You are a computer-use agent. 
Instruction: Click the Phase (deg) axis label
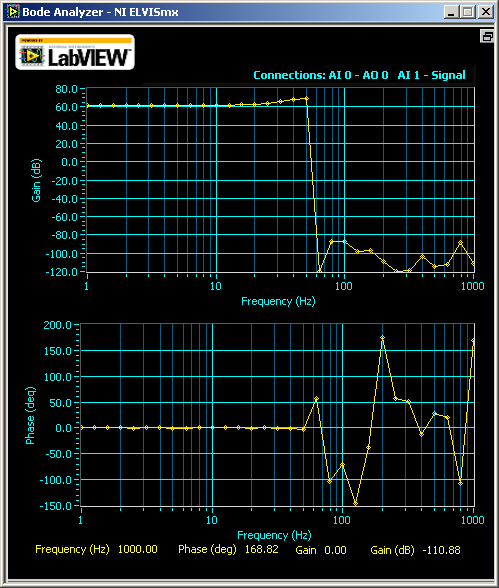(30, 416)
